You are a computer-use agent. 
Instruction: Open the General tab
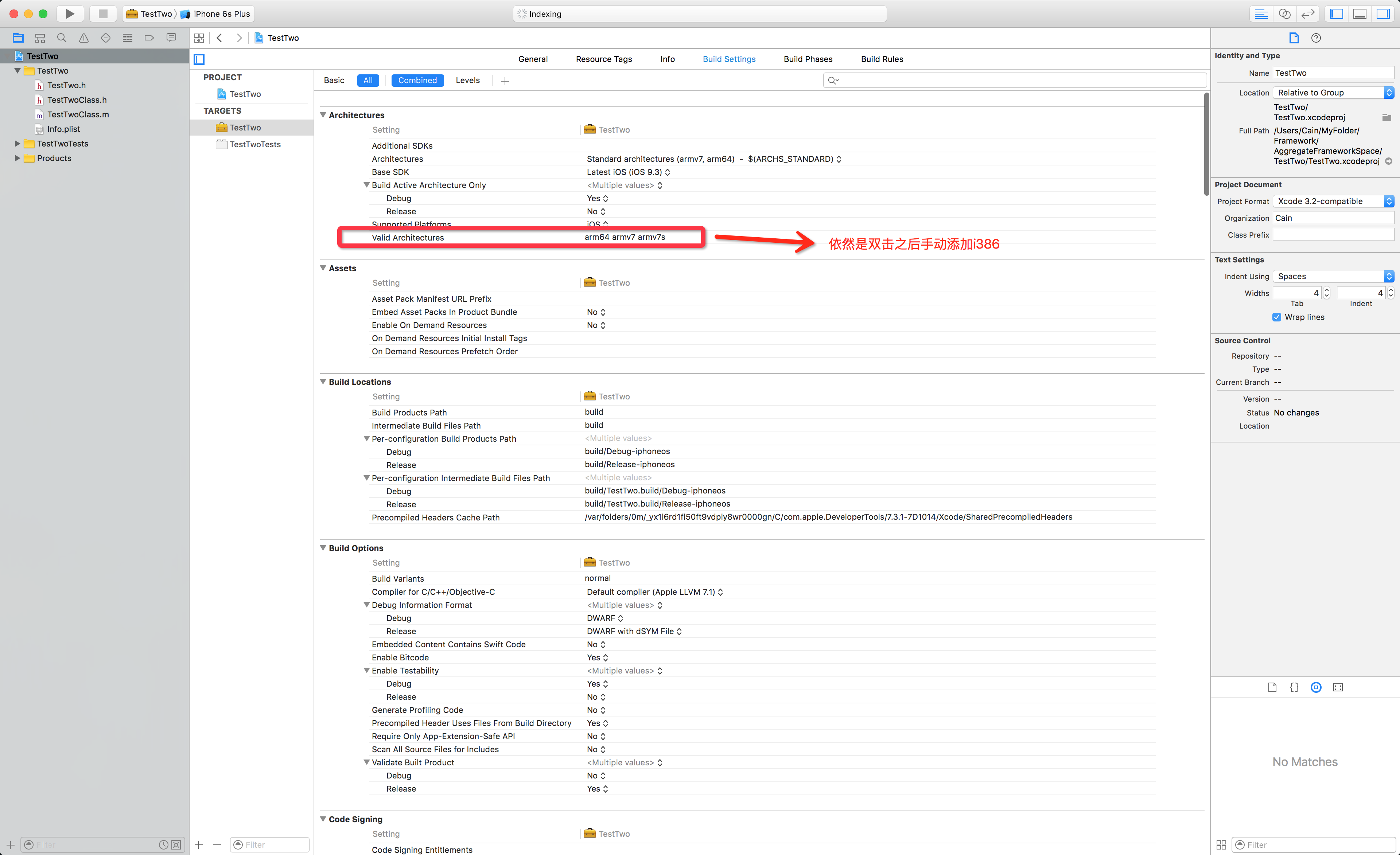coord(532,59)
